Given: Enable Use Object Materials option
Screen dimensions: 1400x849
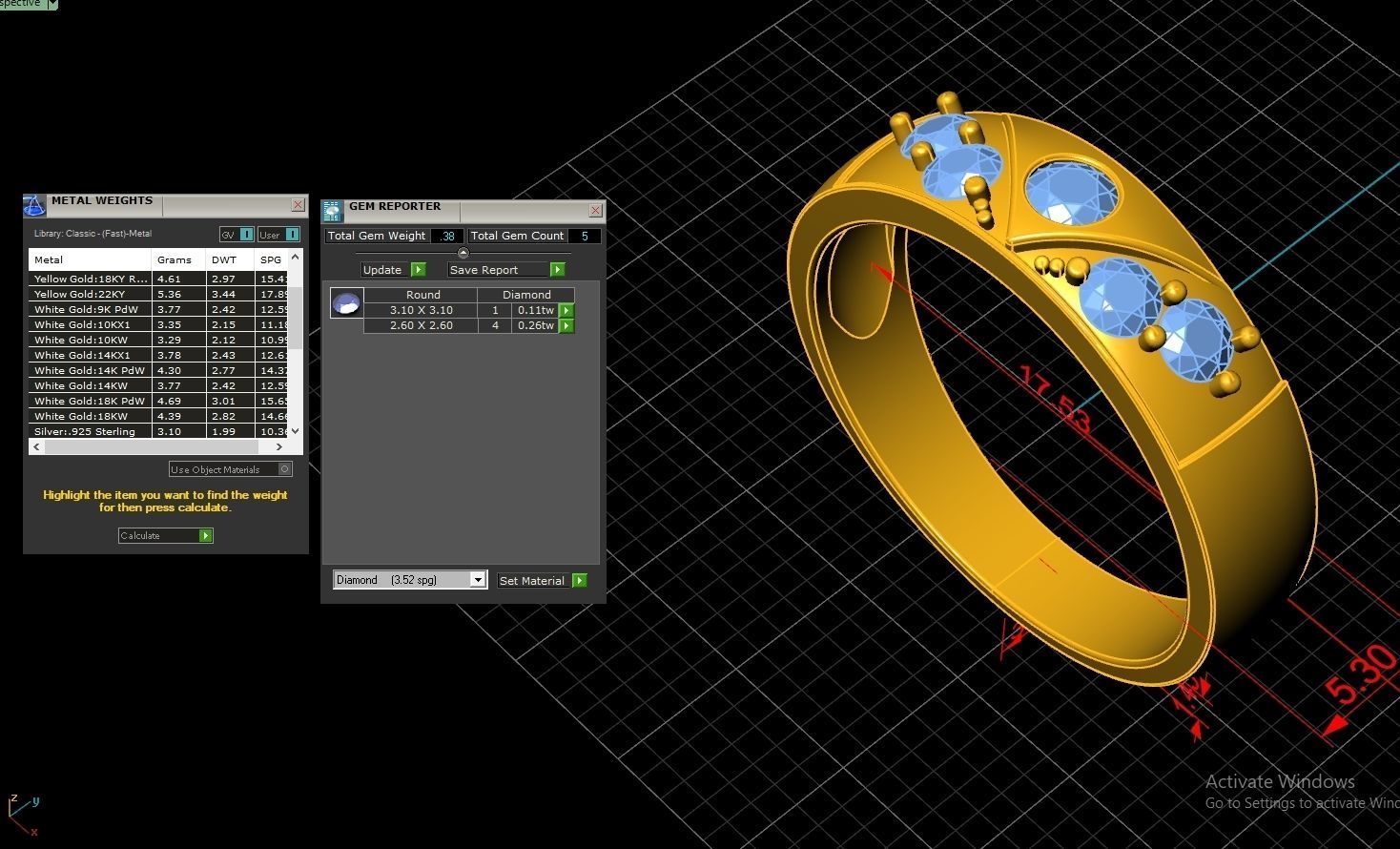Looking at the screenshot, I should click(x=230, y=469).
